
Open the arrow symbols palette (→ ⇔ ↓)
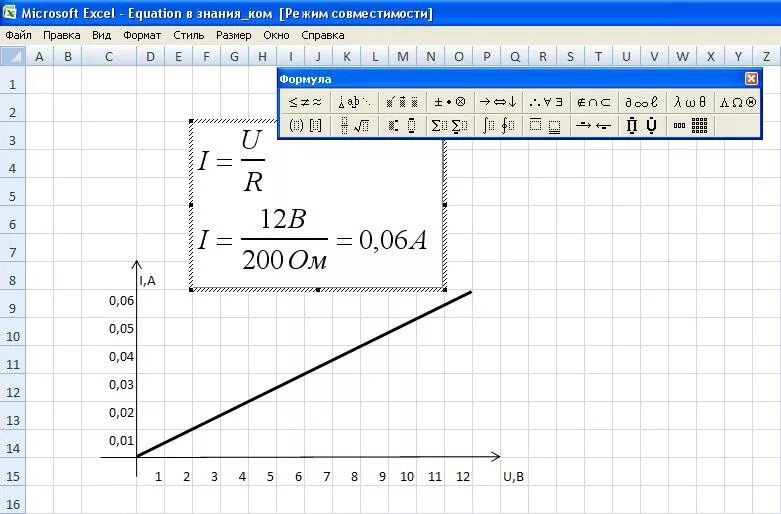[498, 102]
